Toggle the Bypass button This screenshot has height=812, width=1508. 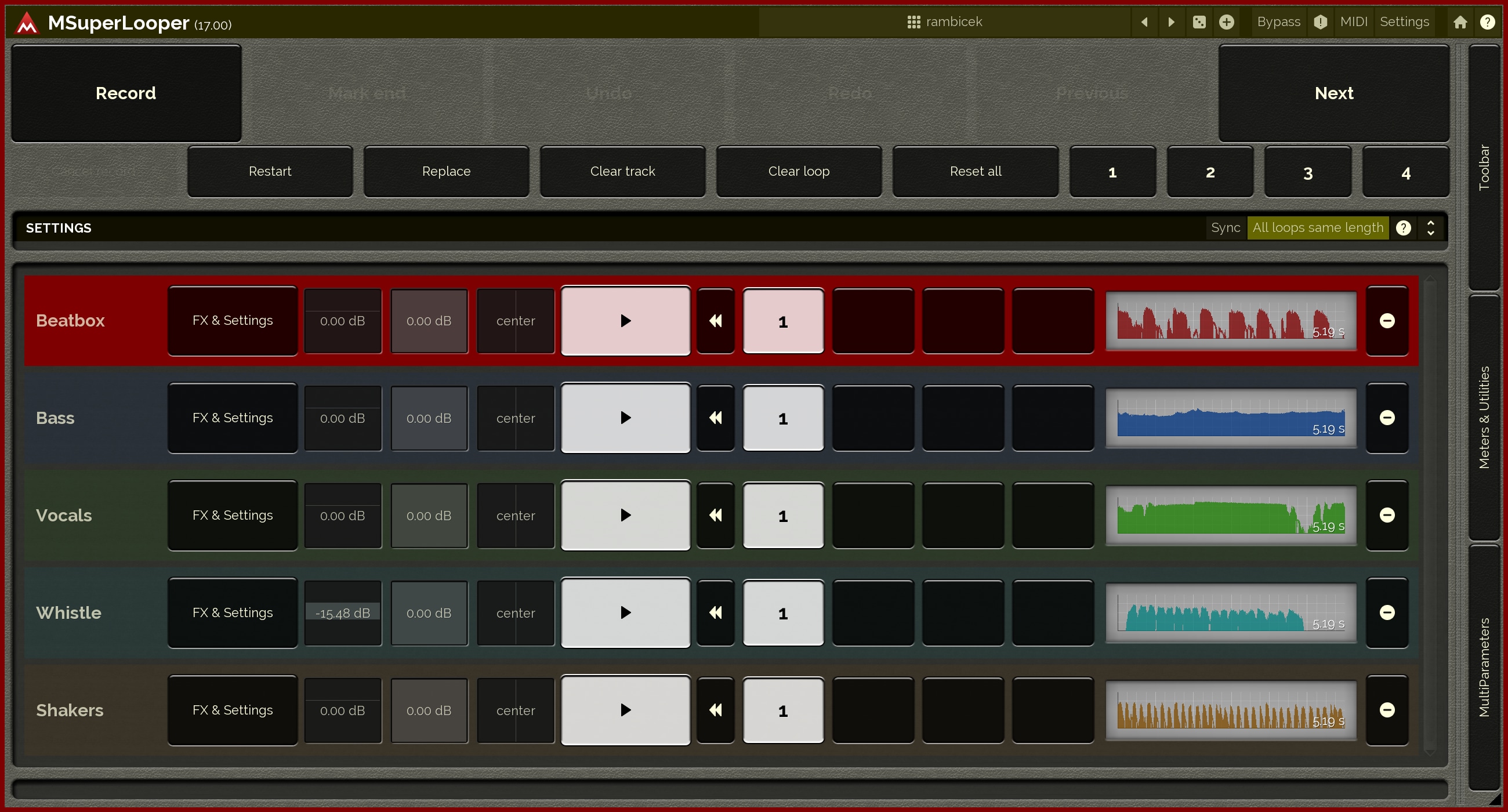click(1278, 22)
